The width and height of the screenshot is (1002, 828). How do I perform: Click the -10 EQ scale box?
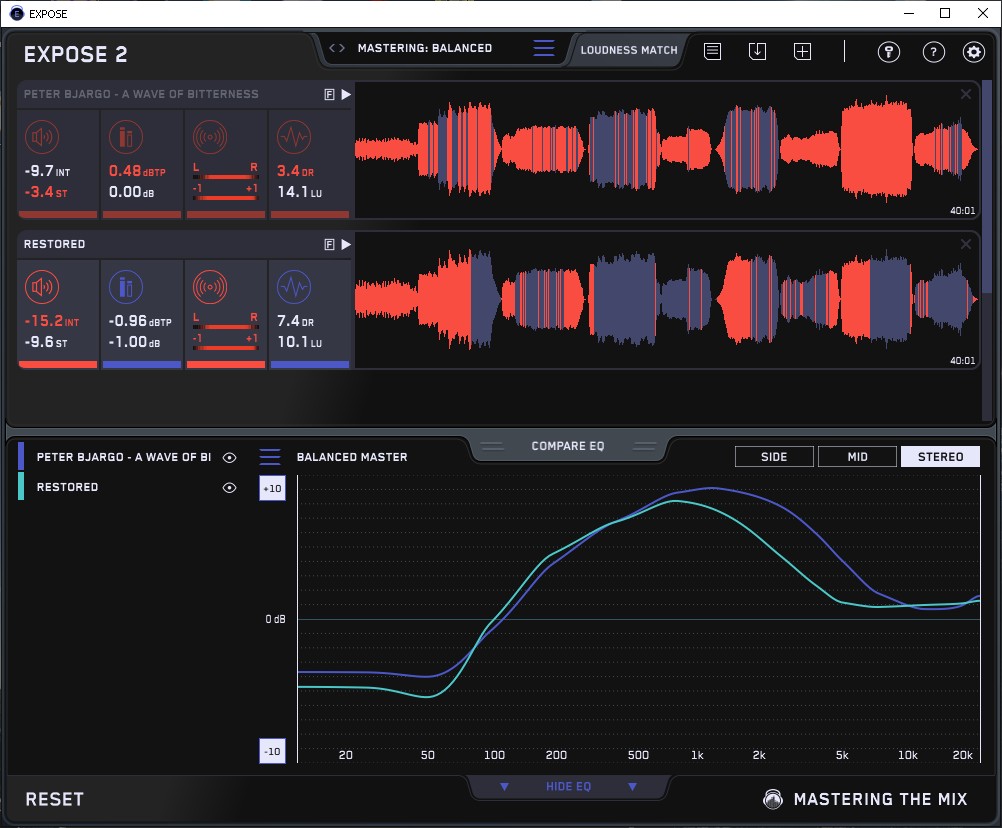pyautogui.click(x=272, y=751)
